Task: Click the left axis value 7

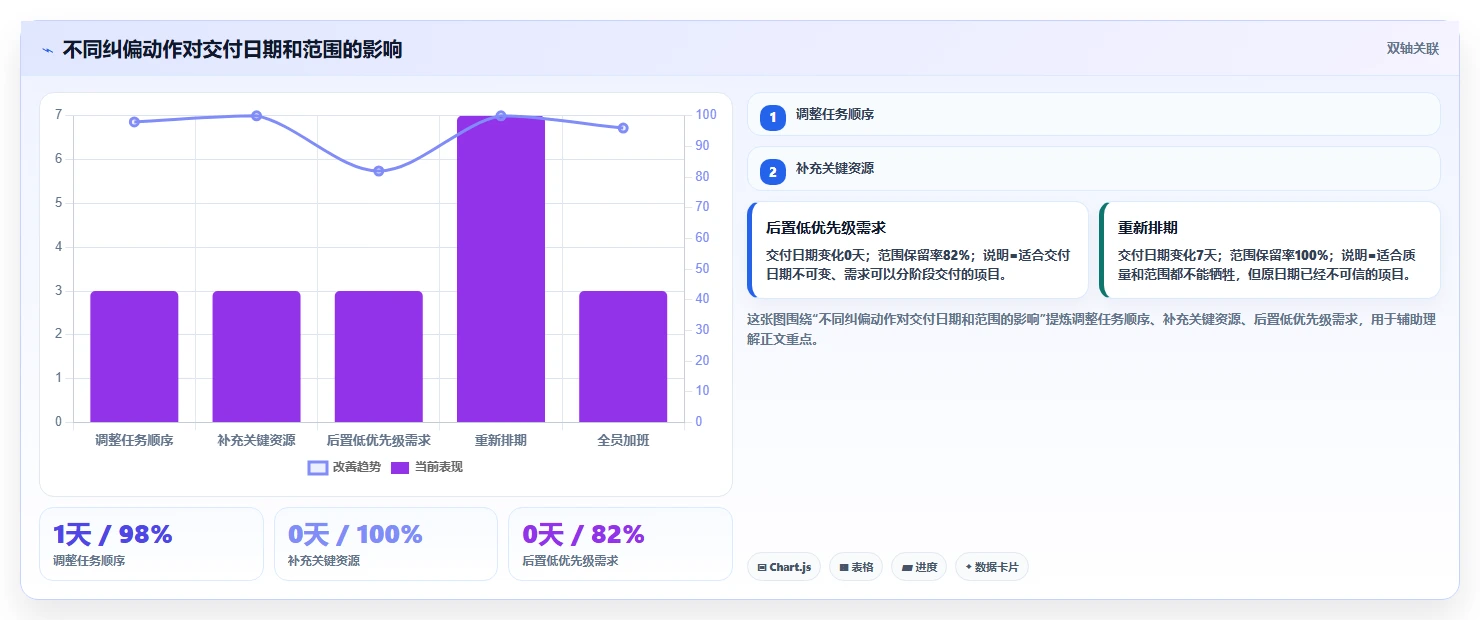Action: [x=59, y=115]
